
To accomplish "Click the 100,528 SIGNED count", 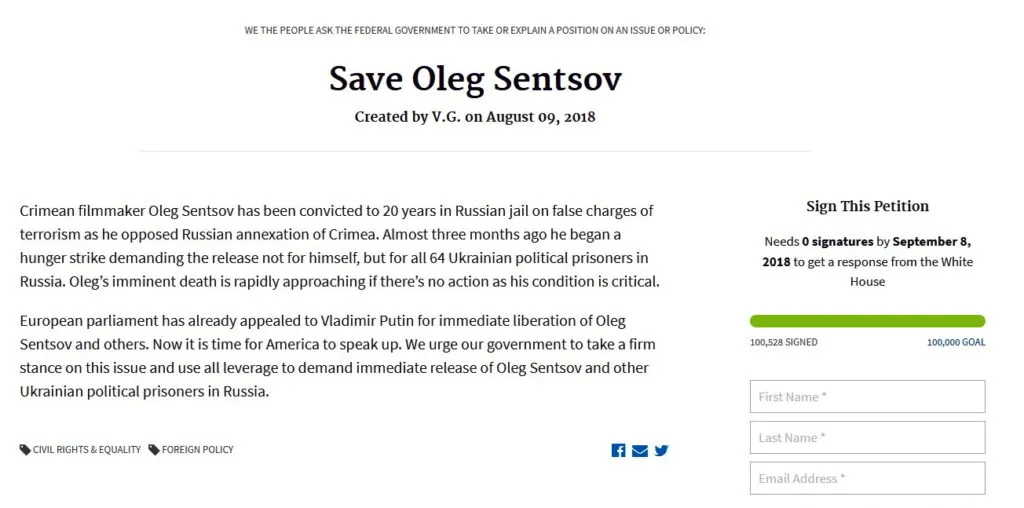I will 784,342.
